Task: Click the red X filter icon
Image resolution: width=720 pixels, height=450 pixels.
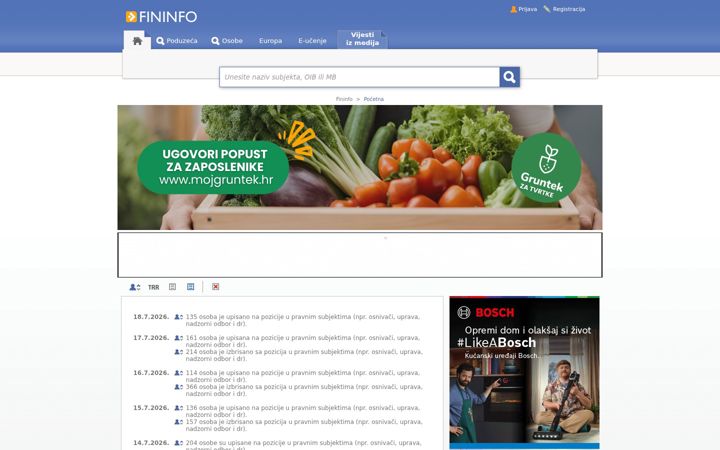Action: click(x=215, y=287)
